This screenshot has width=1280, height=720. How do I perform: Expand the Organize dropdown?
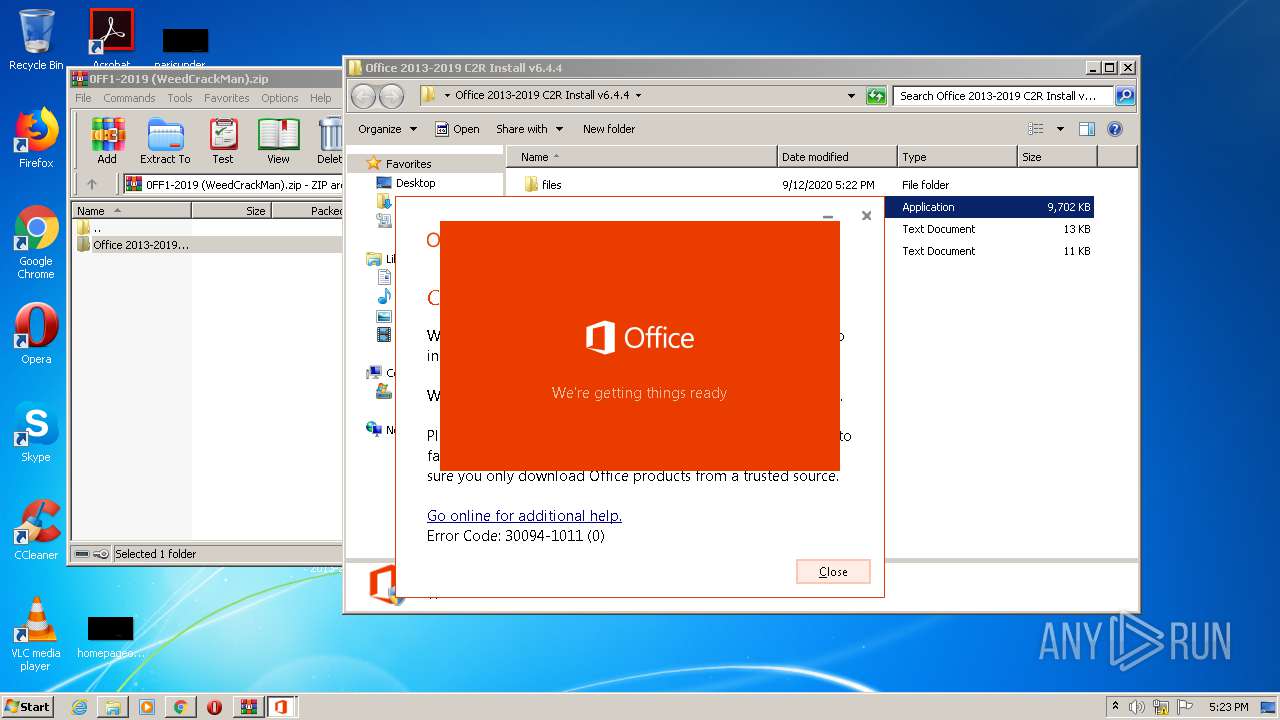[387, 129]
